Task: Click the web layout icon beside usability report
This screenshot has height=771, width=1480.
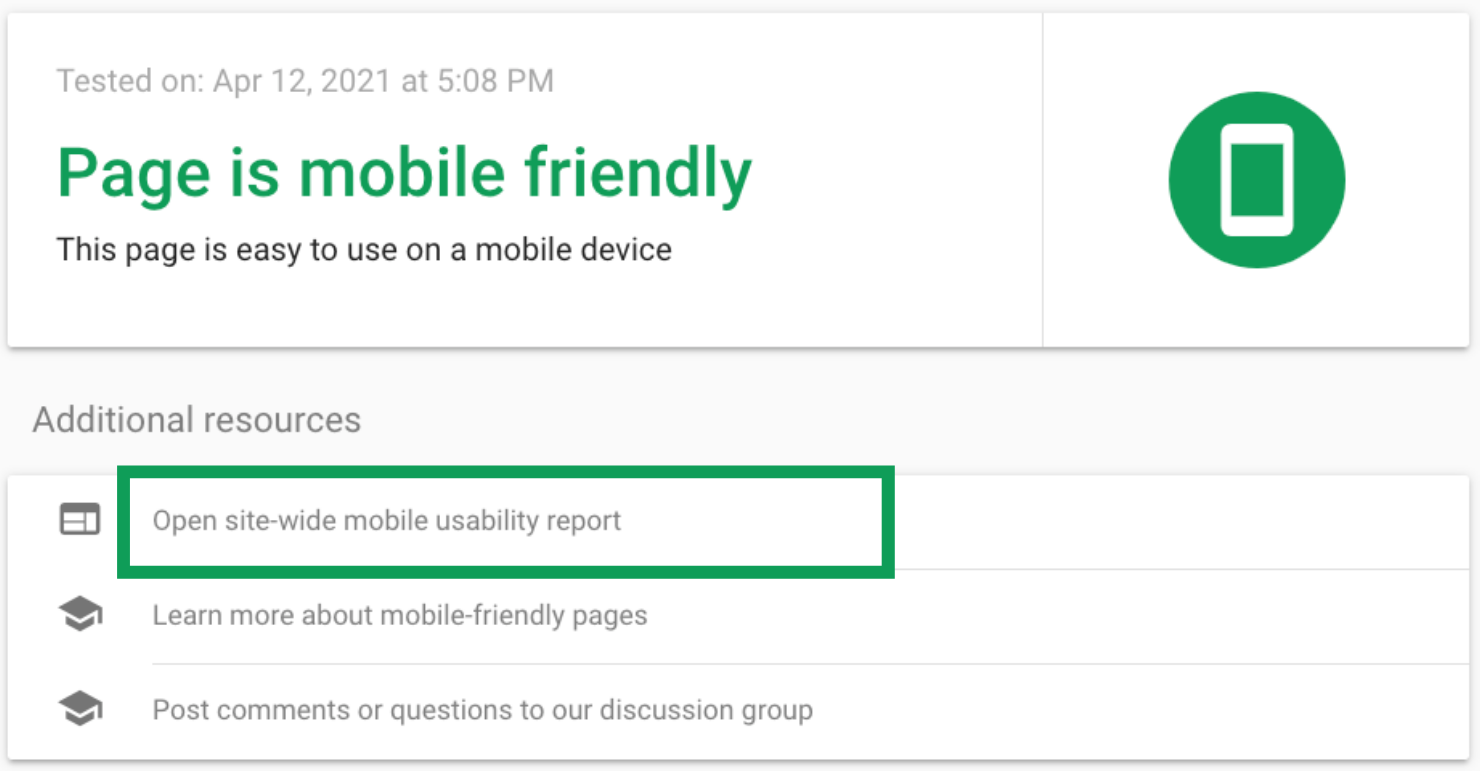Action: (80, 520)
